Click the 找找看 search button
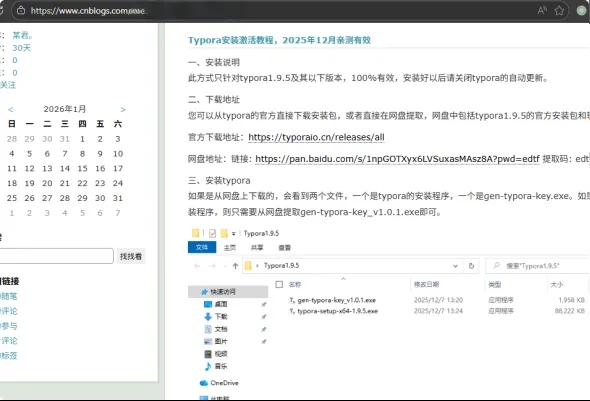 (131, 256)
